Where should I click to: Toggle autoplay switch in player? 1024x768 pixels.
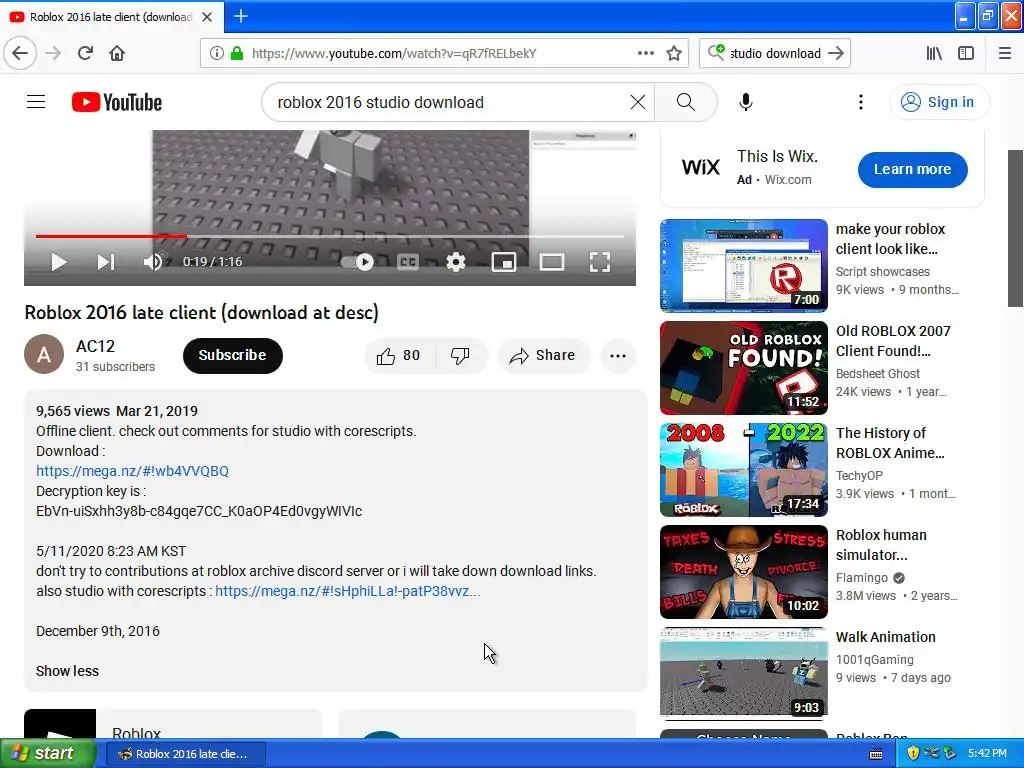click(358, 262)
